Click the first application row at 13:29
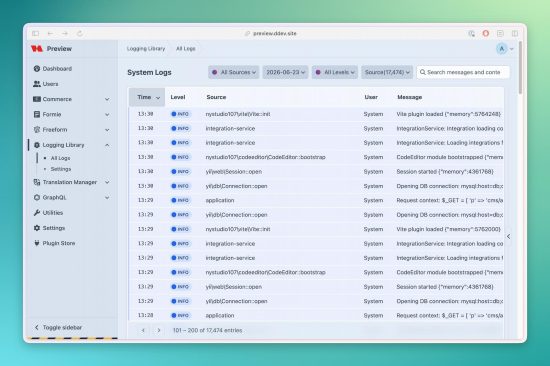Viewport: 550px width, 366px height. coord(316,200)
